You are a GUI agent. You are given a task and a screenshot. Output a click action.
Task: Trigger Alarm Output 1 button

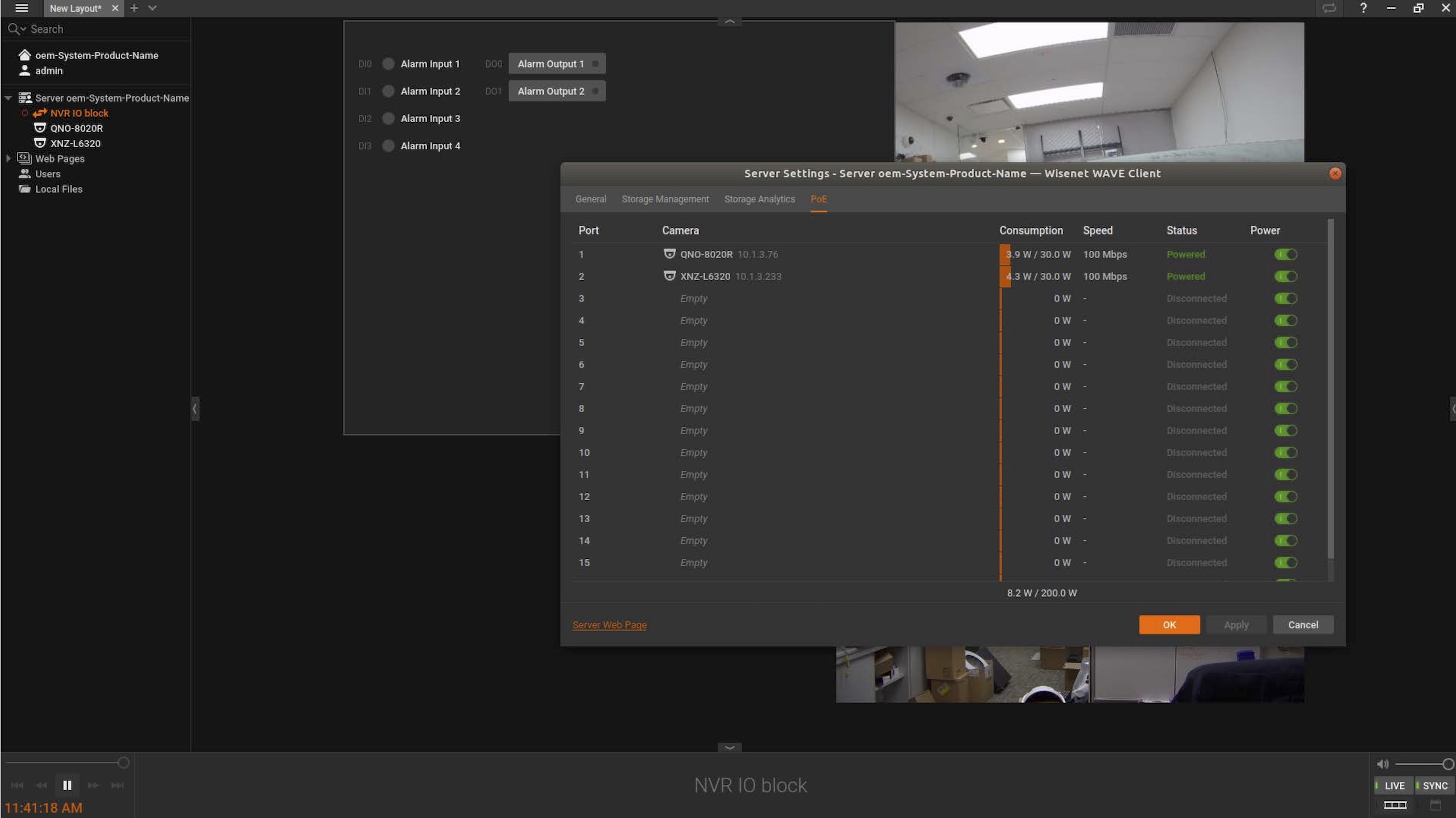click(557, 64)
